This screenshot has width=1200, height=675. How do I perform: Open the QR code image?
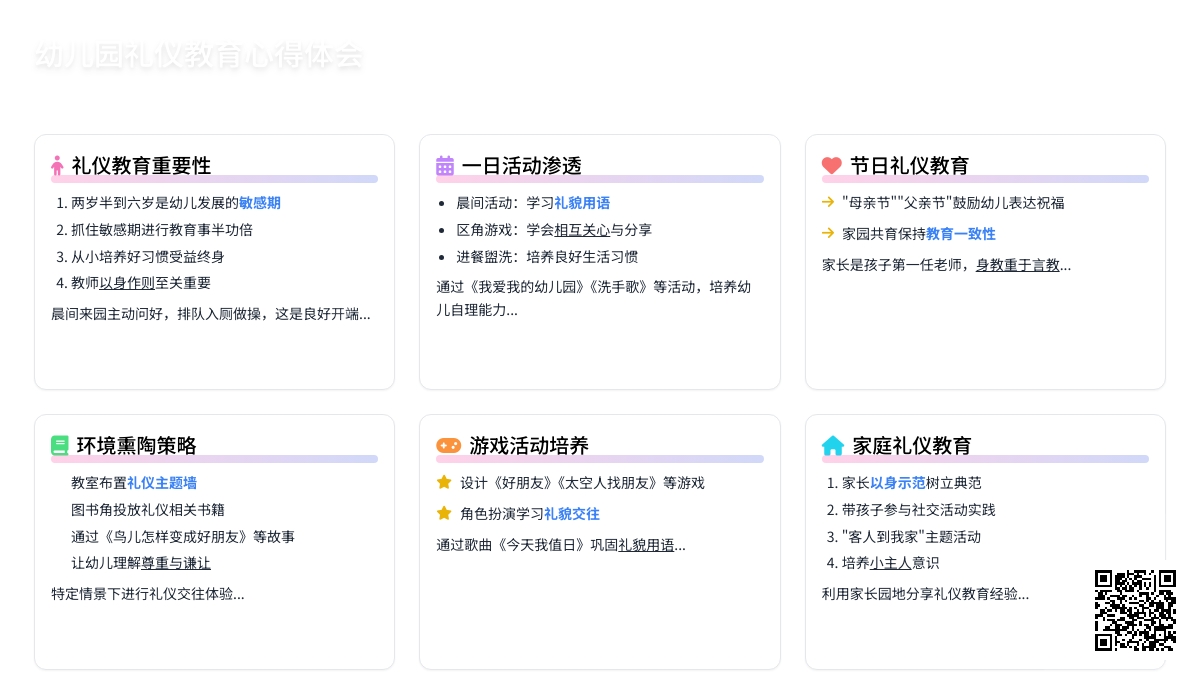click(x=1135, y=610)
